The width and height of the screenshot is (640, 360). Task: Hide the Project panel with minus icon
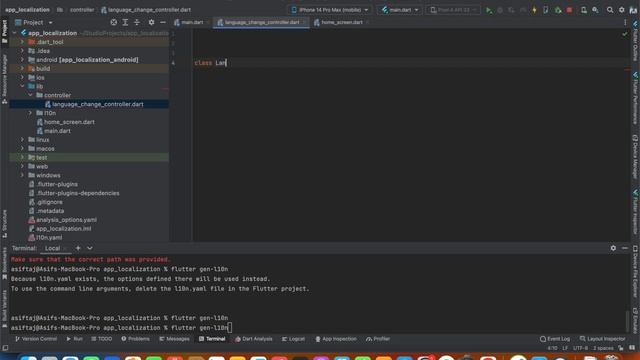(x=163, y=22)
